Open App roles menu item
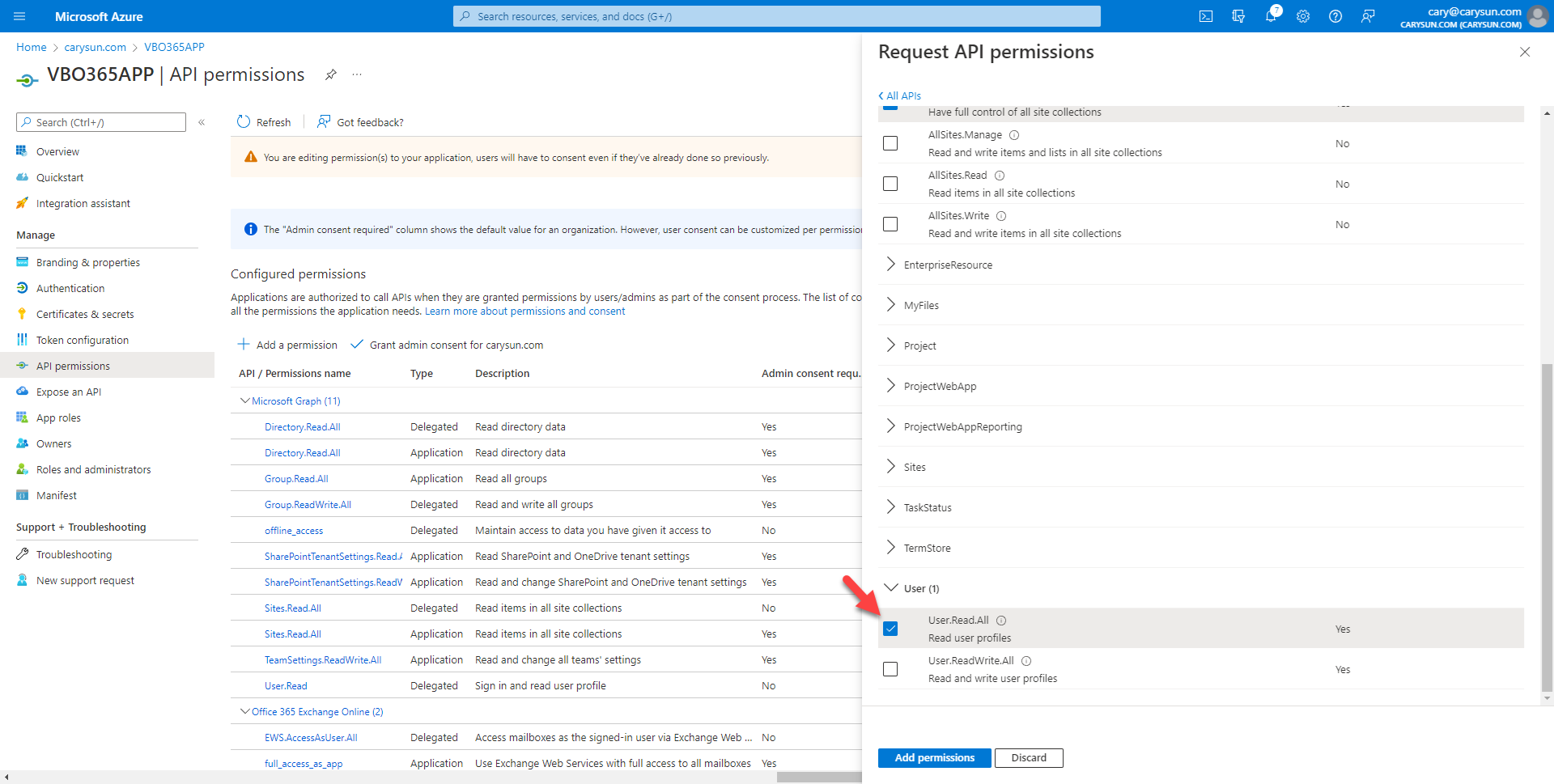 58,417
